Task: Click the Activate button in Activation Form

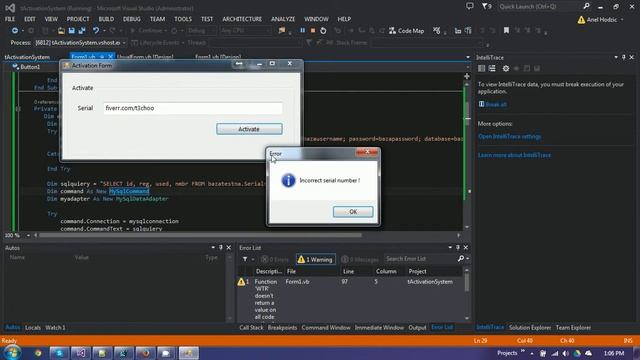Action: pos(249,129)
